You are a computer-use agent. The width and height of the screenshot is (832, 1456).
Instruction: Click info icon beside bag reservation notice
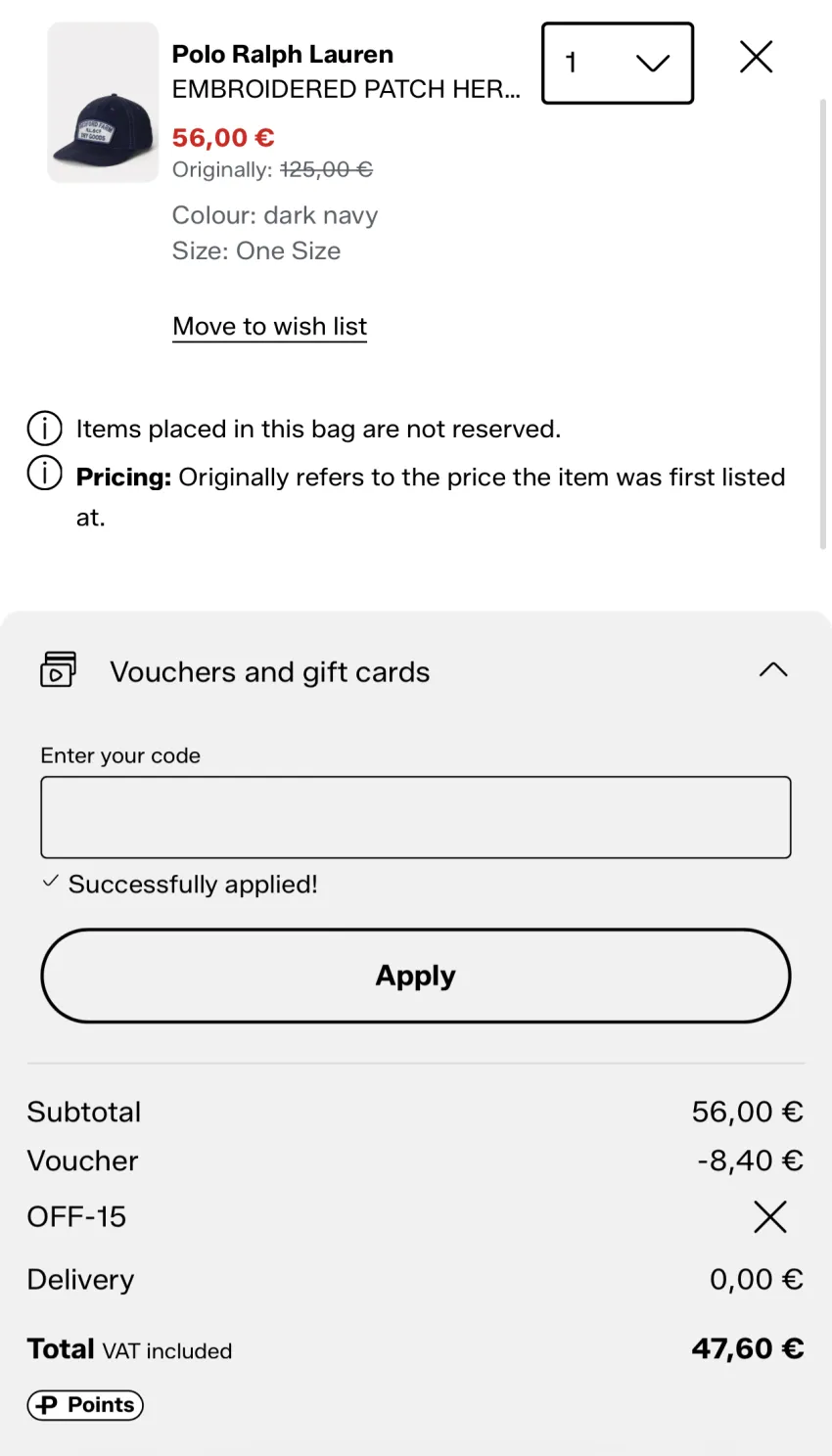(44, 429)
